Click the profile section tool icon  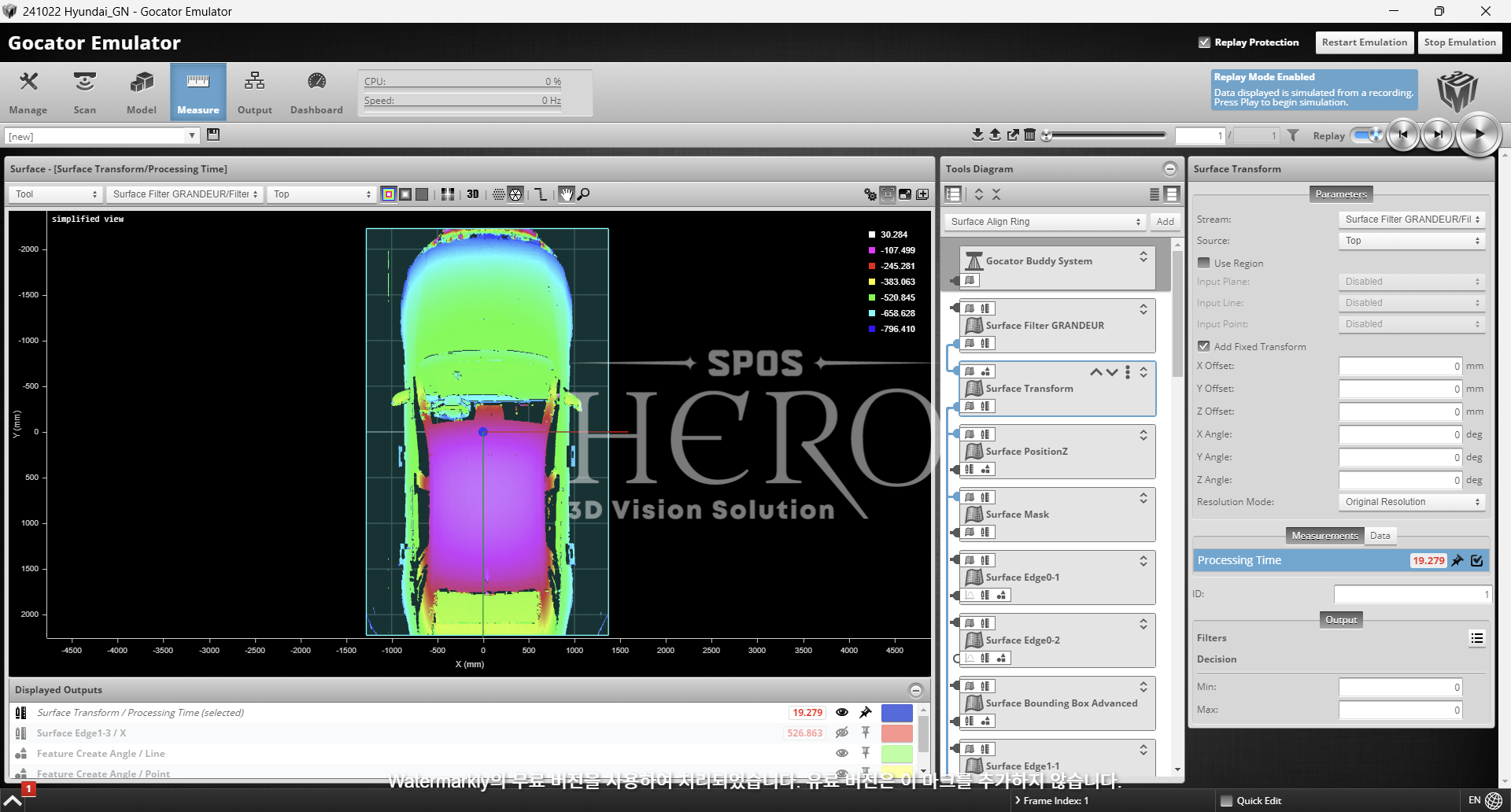pos(541,194)
